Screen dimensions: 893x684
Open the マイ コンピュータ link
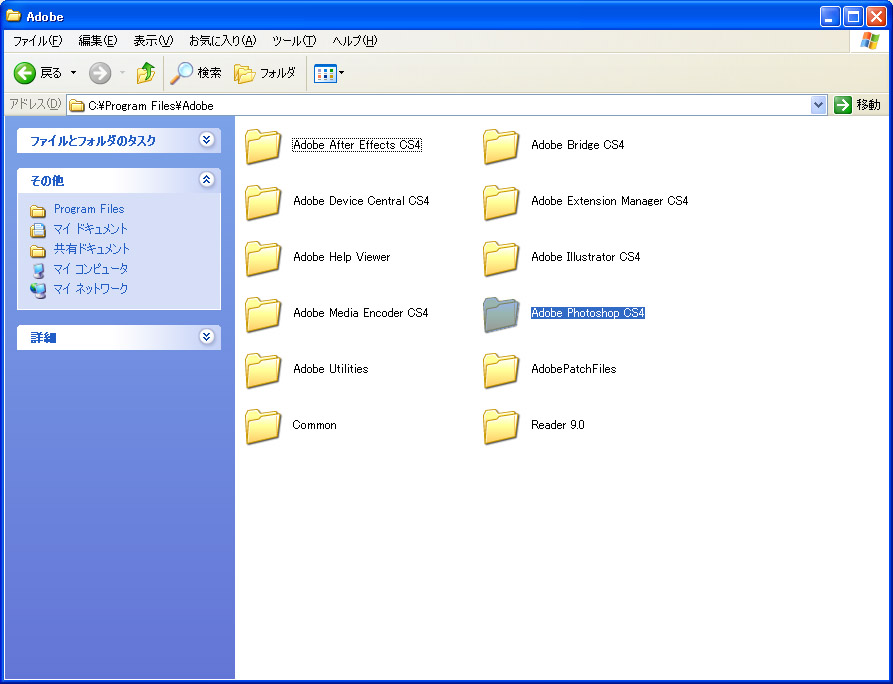tap(91, 269)
